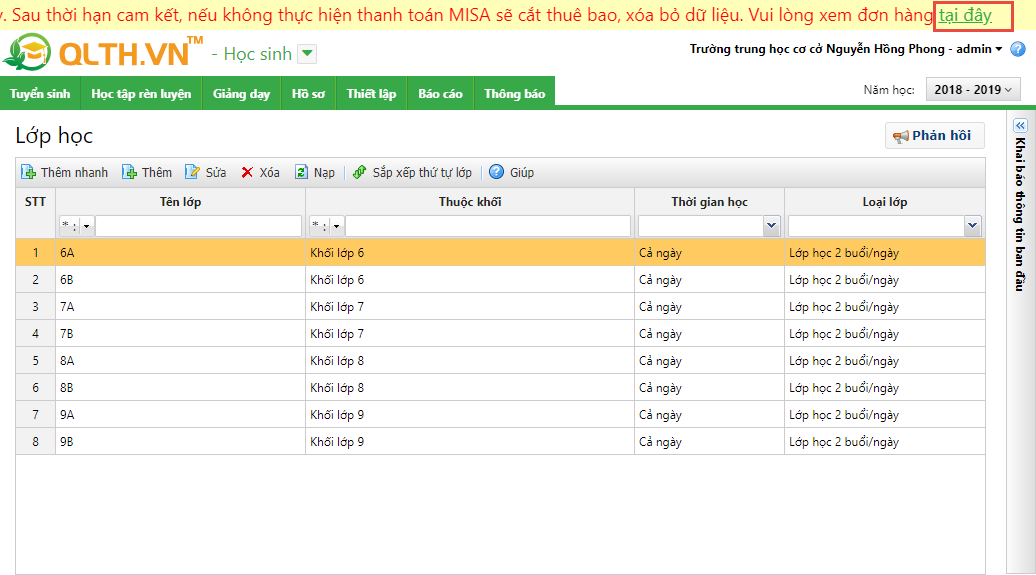
Task: Click the Sửa edit pencil icon
Action: point(192,172)
